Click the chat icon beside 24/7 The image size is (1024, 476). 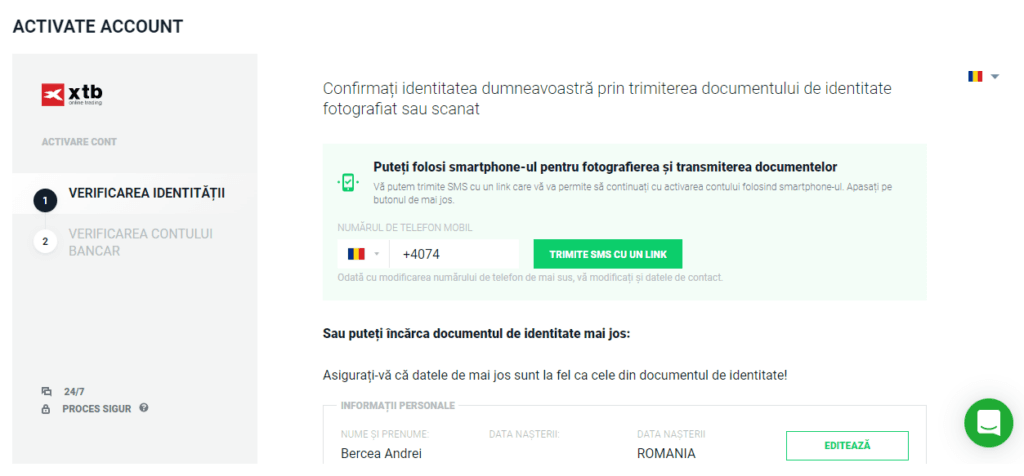tap(46, 392)
